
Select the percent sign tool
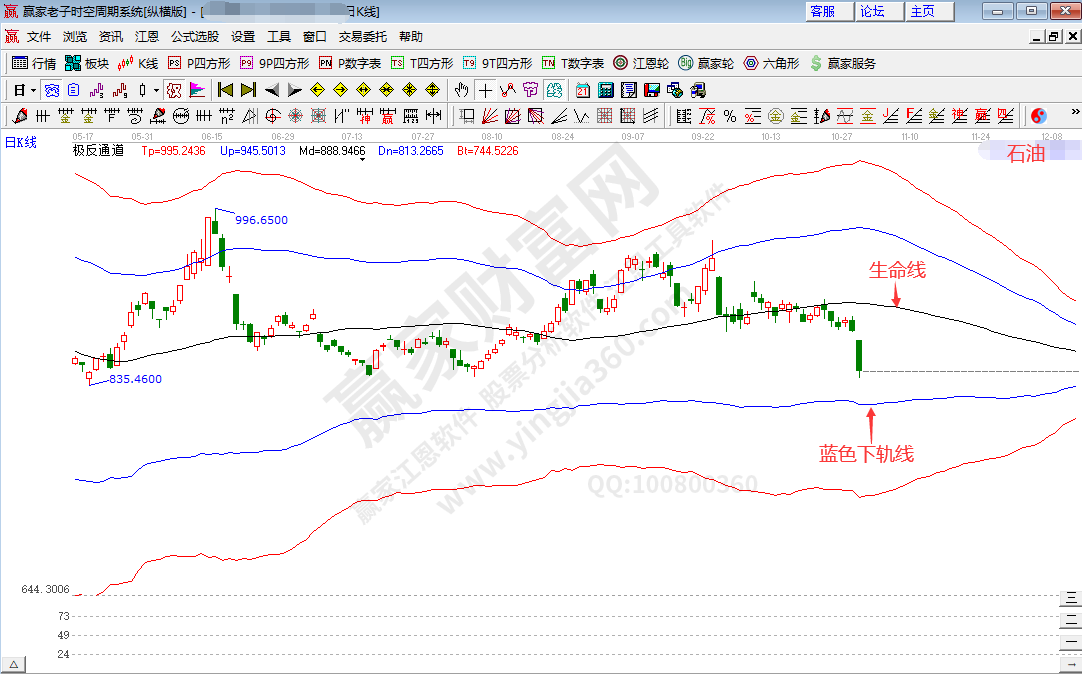click(x=729, y=116)
